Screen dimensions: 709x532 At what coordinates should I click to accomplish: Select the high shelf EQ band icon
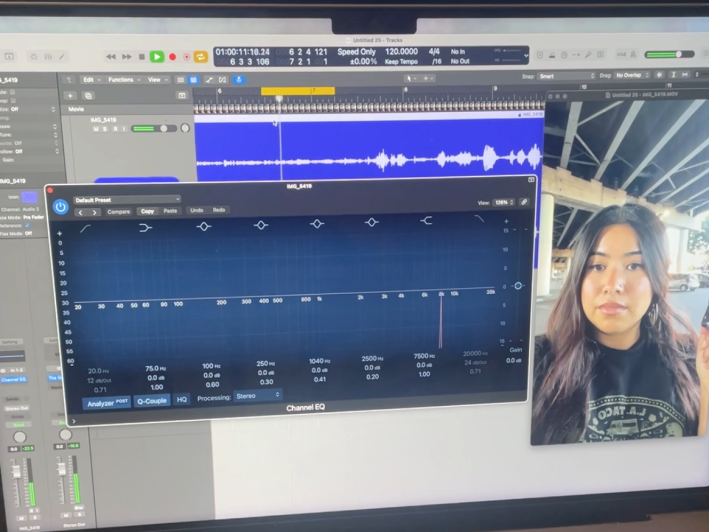click(427, 220)
